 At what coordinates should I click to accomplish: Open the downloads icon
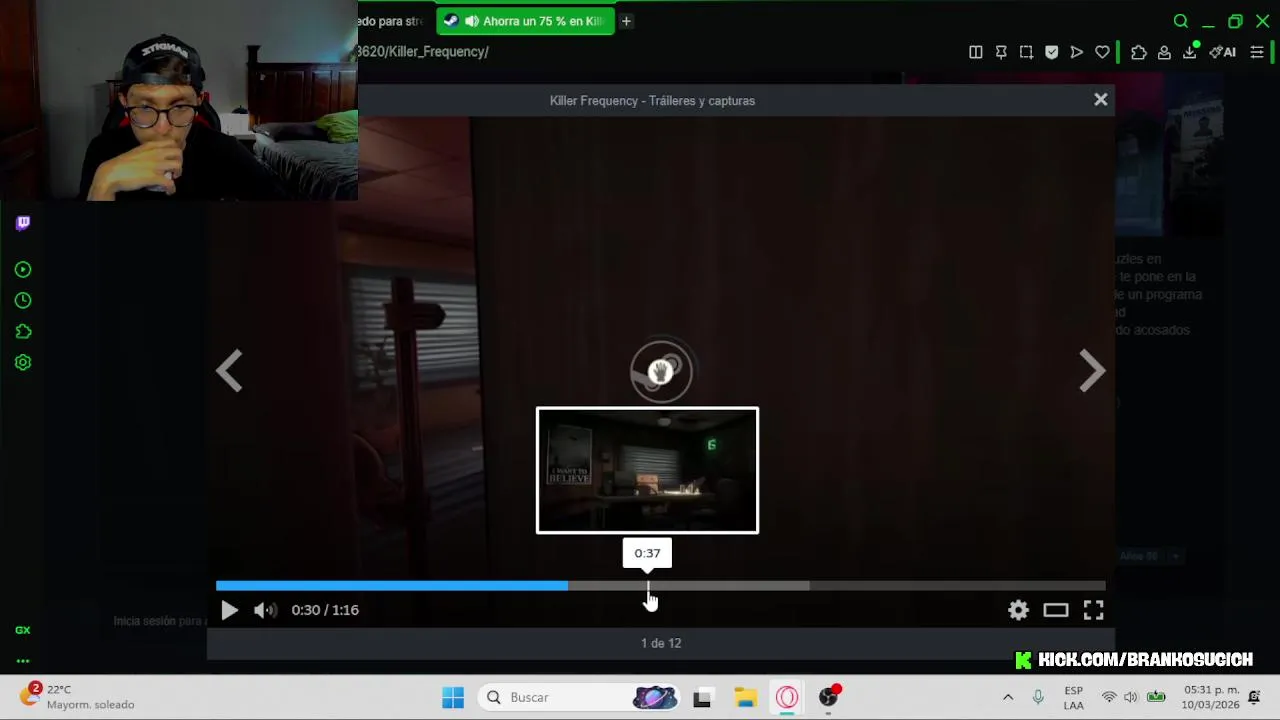(x=1190, y=52)
